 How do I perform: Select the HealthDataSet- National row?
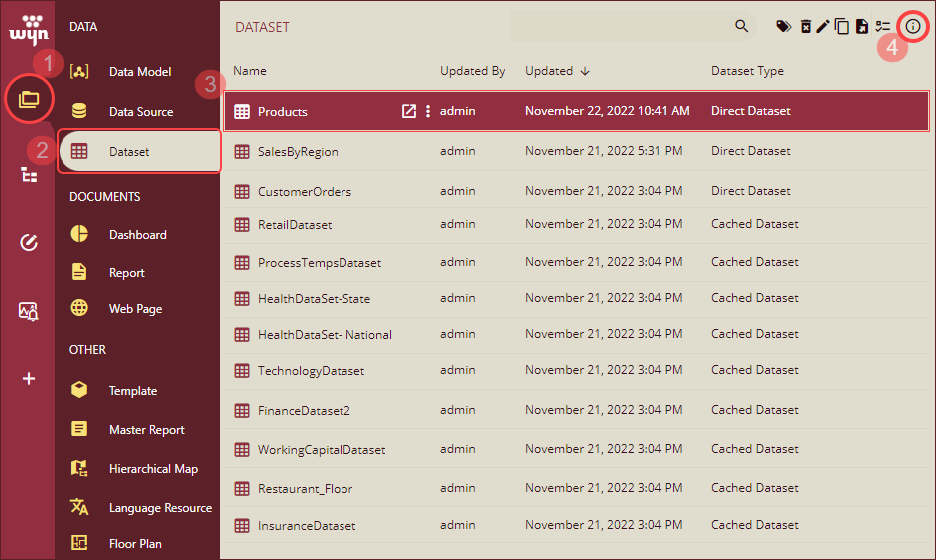point(577,334)
